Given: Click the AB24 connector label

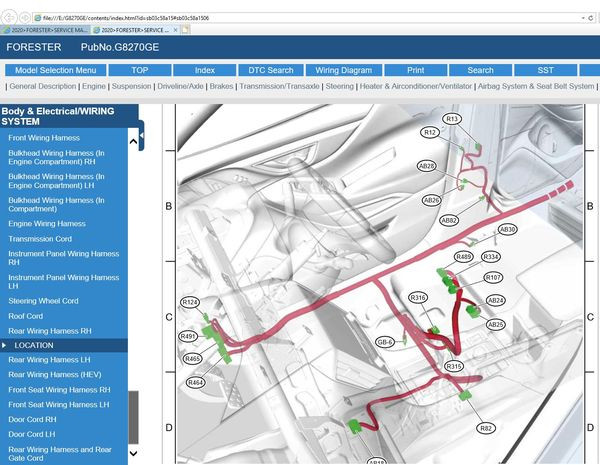Looking at the screenshot, I should [495, 300].
